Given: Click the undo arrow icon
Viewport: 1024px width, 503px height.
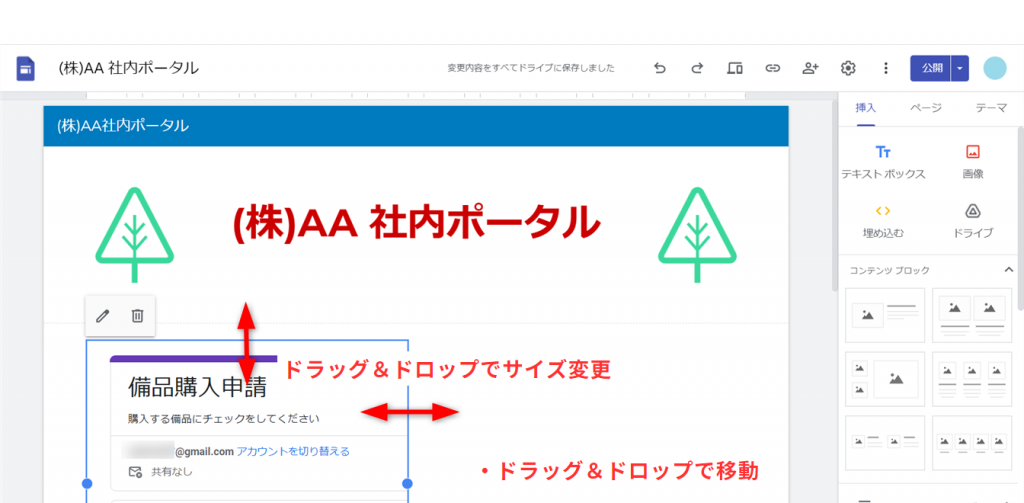Looking at the screenshot, I should pos(659,68).
